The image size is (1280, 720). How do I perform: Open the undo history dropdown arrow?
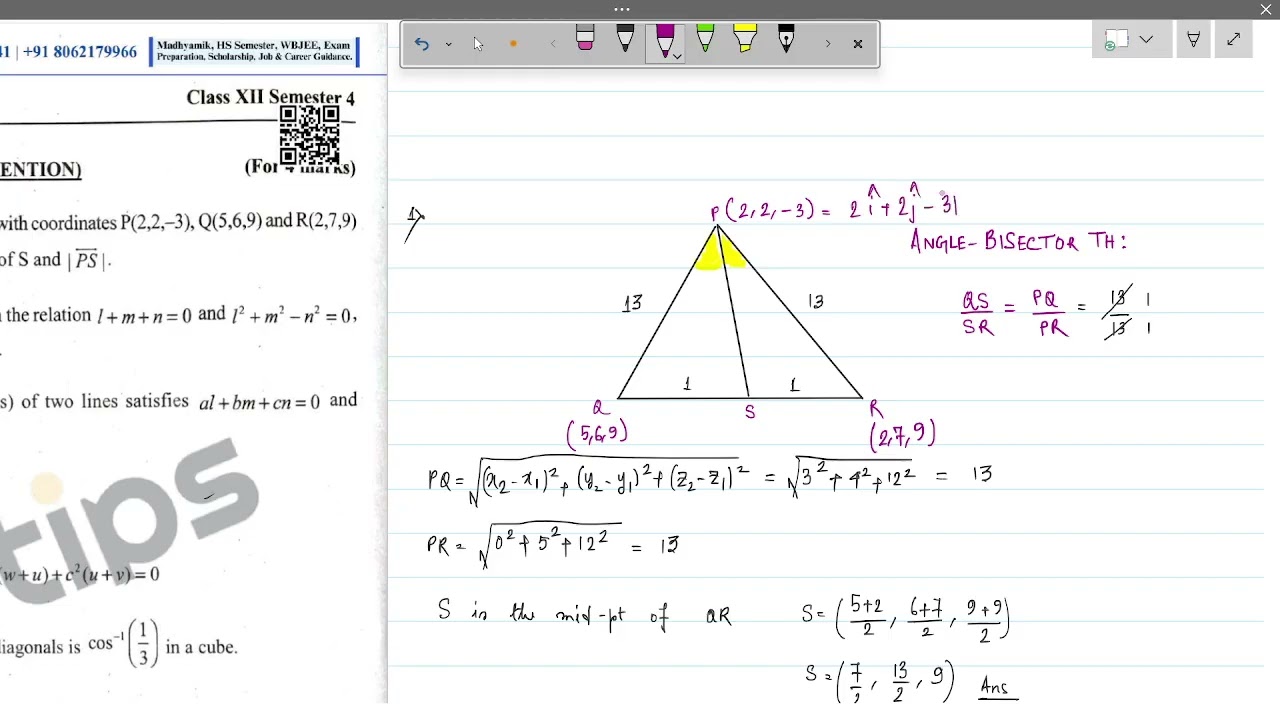coord(448,44)
